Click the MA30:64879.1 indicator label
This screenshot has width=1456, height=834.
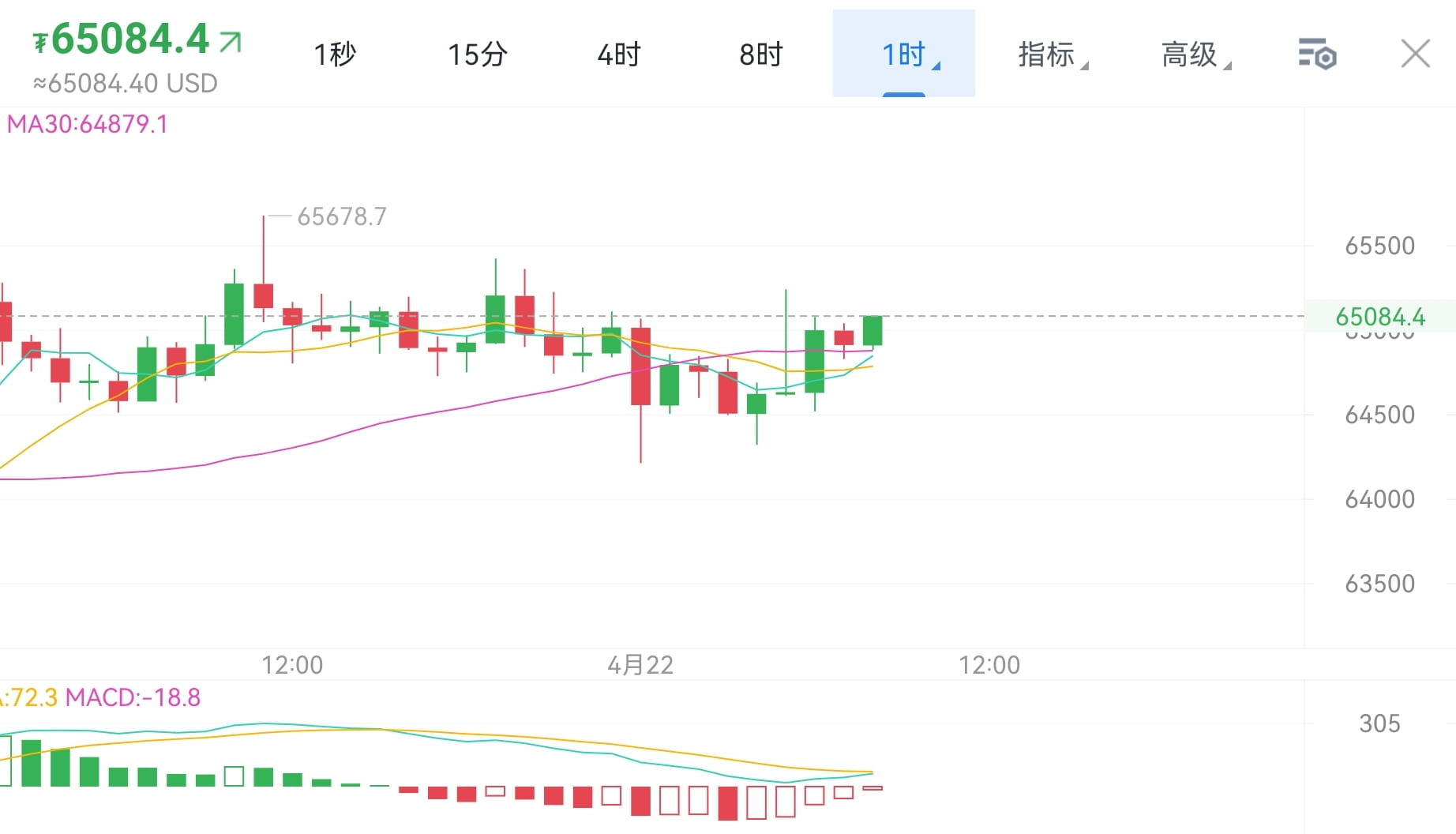87,124
